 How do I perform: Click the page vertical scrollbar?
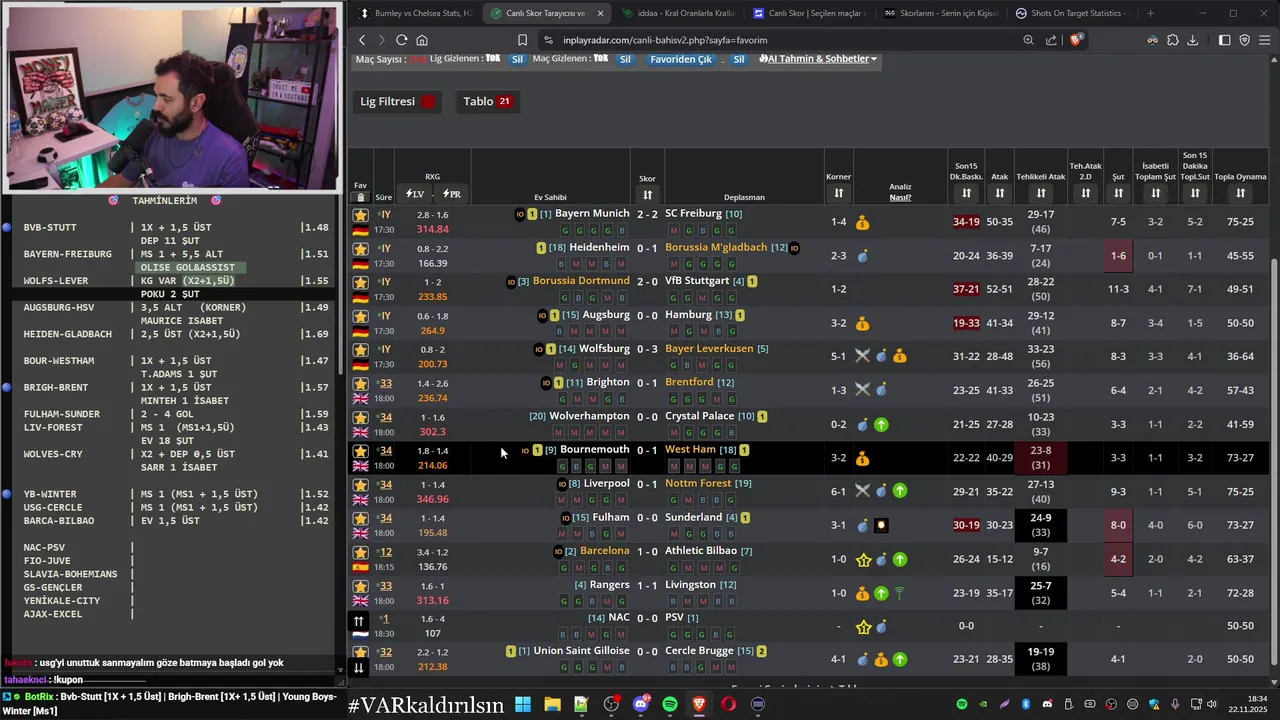point(1274,460)
